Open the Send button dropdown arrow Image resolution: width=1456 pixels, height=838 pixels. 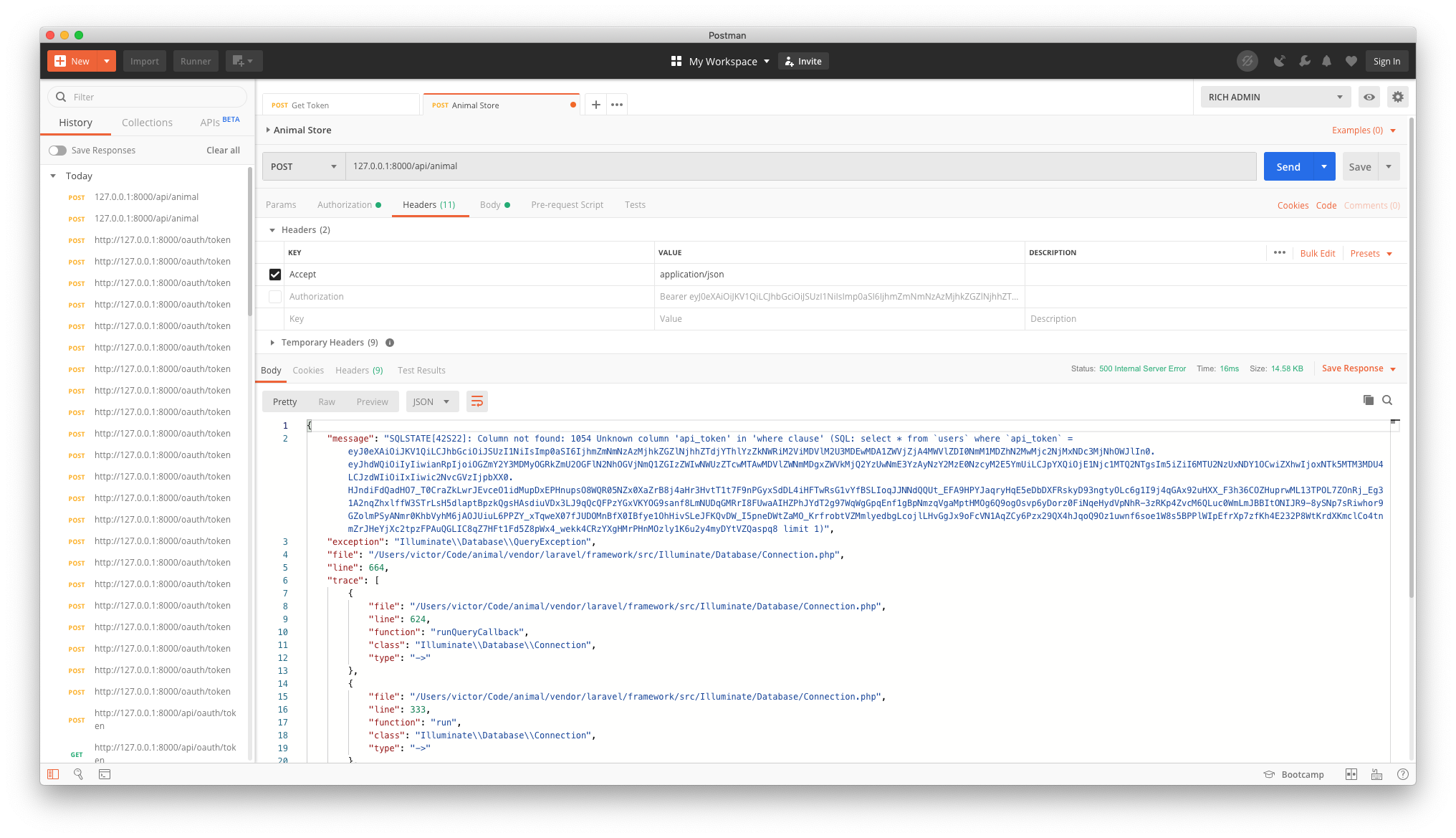1324,166
